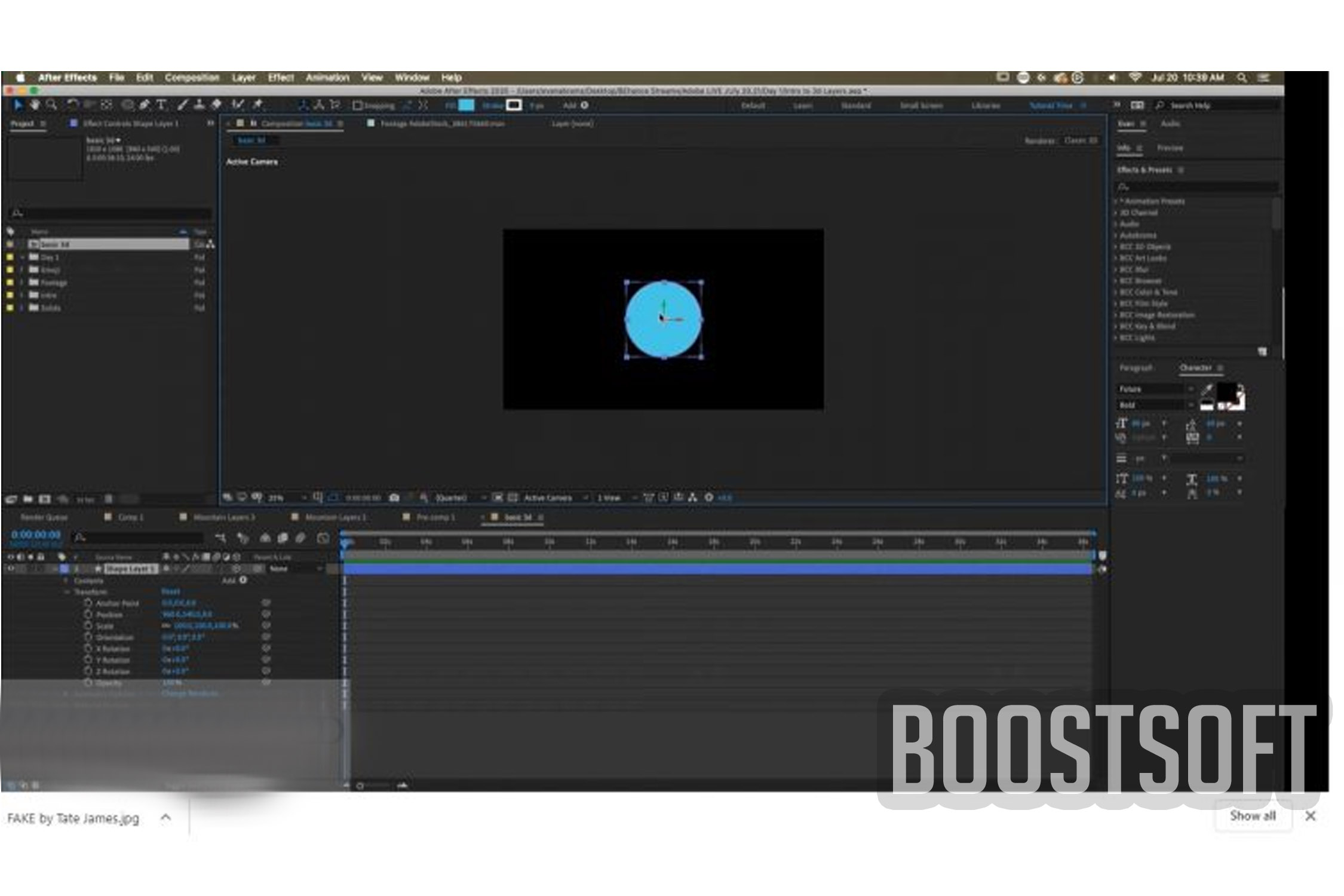Expand the Footage folder in Project
Image resolution: width=1344 pixels, height=896 pixels.
[x=22, y=283]
